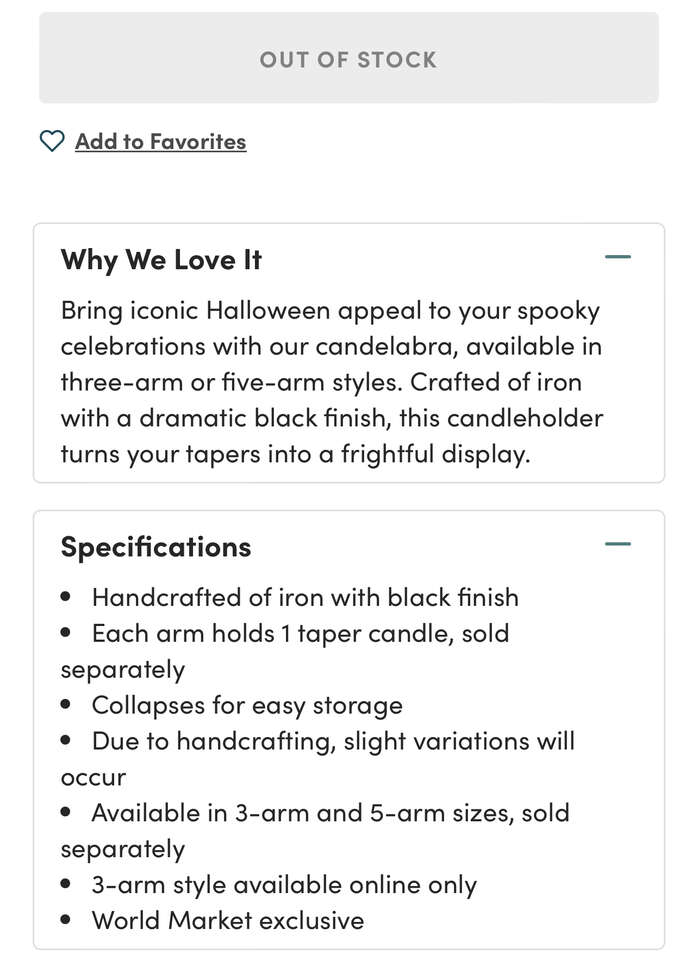Click the heart favorites icon
This screenshot has height=960, width=698.
[52, 141]
